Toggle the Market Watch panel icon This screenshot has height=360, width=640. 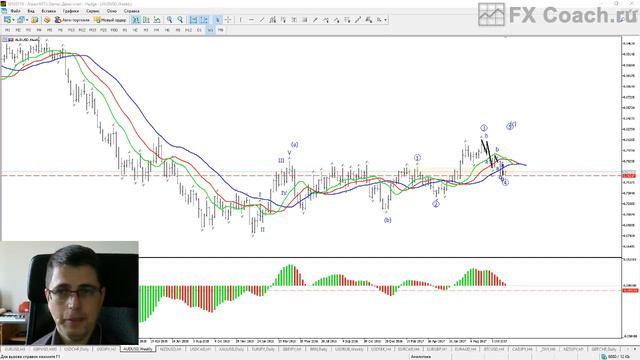(35, 20)
